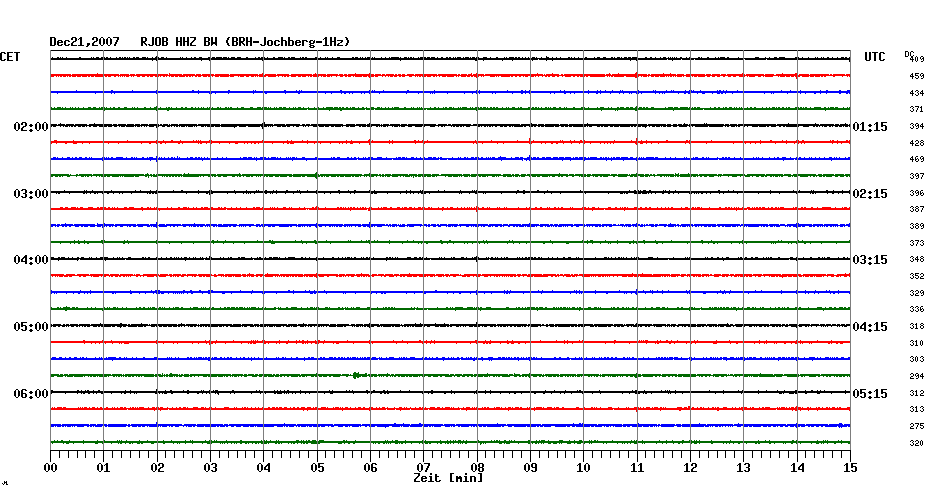Click the green spike event on the DC 294 trace
The width and height of the screenshot is (930, 494).
coord(356,375)
